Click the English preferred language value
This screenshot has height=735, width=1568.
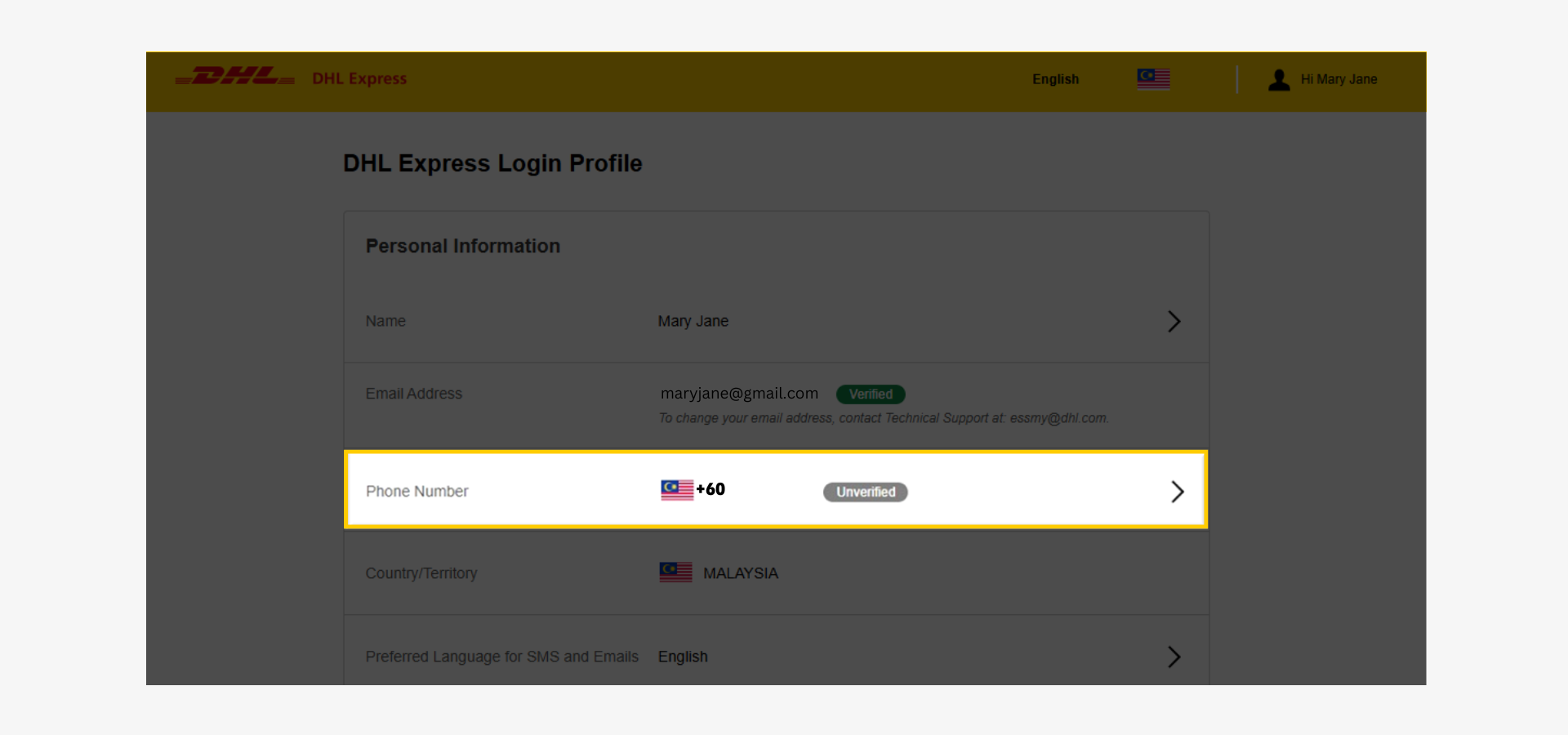(683, 657)
